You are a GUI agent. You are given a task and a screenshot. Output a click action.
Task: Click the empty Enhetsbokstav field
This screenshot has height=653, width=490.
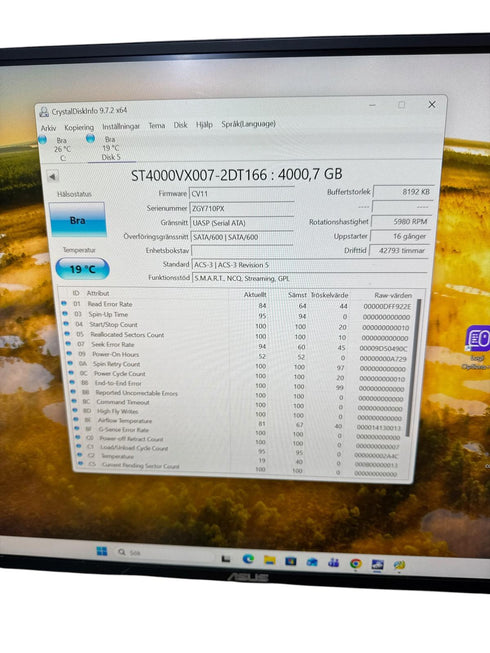point(243,251)
